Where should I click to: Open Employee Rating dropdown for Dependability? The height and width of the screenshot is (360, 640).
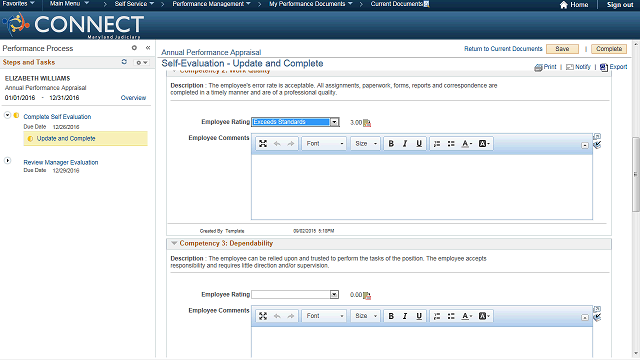pyautogui.click(x=334, y=294)
